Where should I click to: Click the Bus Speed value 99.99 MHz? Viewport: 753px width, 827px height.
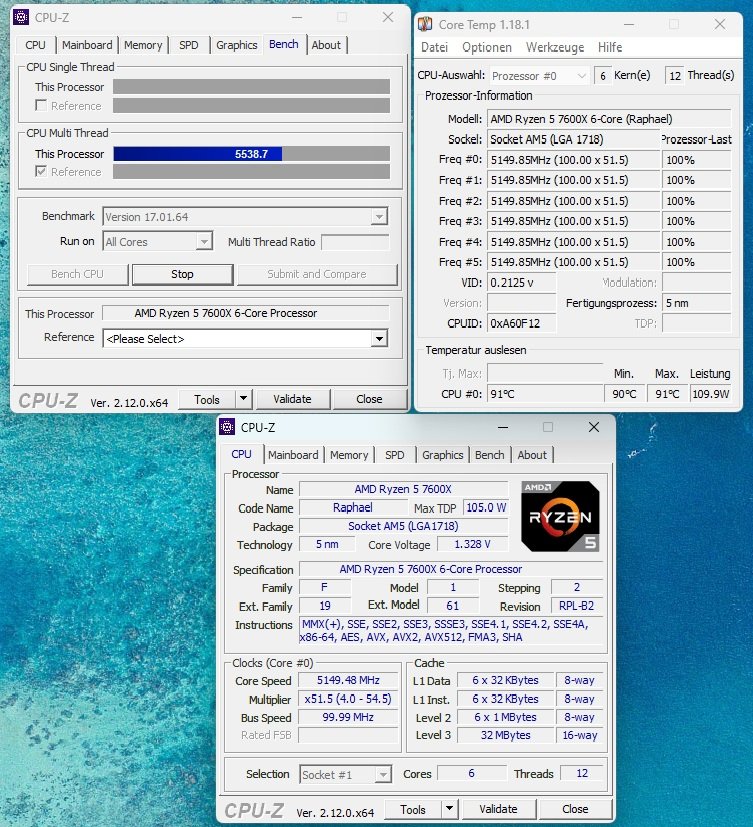click(x=348, y=717)
